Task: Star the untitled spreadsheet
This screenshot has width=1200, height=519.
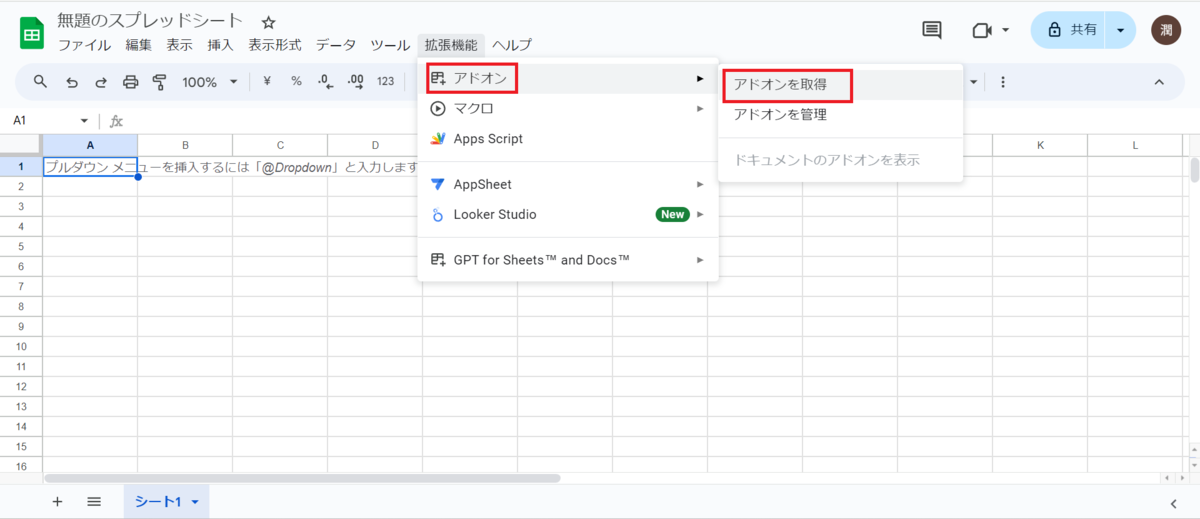Action: pyautogui.click(x=268, y=22)
